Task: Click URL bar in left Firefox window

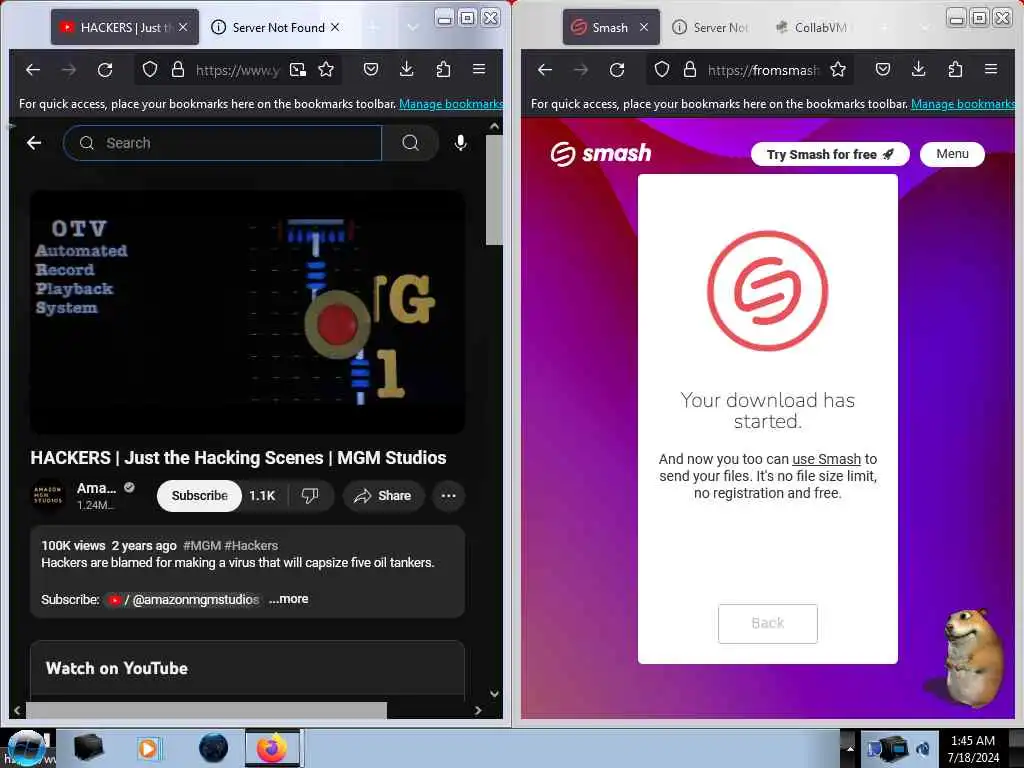Action: coord(238,70)
